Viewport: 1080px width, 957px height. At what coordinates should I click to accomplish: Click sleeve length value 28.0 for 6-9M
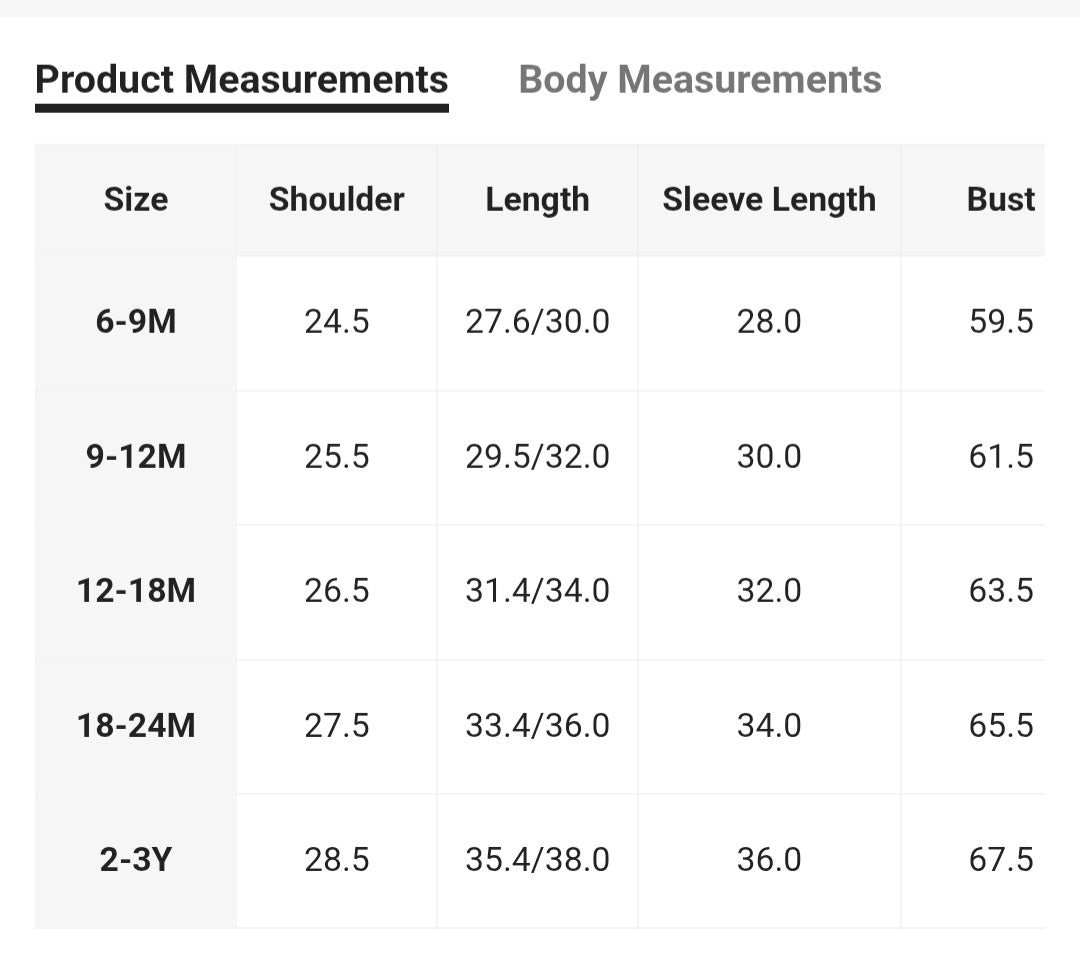(769, 322)
